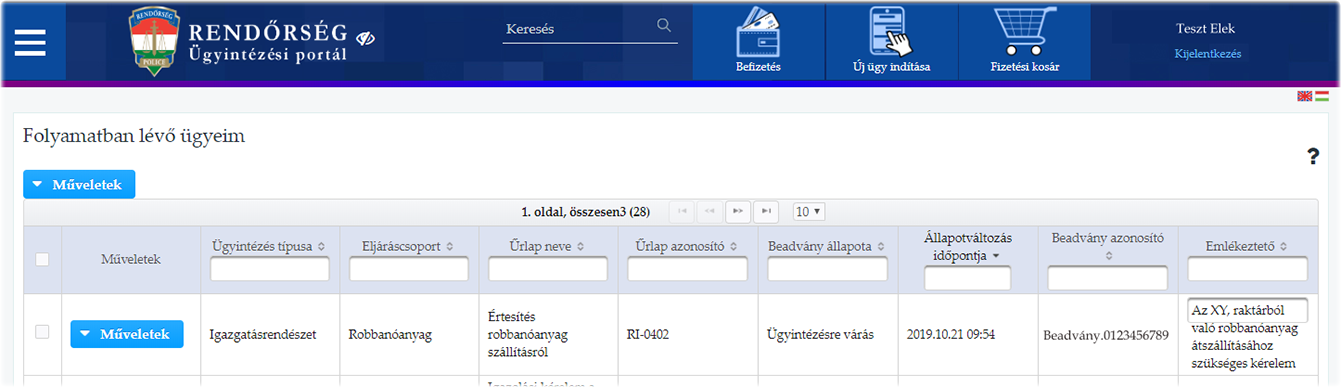Click the Folyamatban lévő ügyeim heading
Image resolution: width=1341 pixels, height=387 pixels.
[x=134, y=136]
